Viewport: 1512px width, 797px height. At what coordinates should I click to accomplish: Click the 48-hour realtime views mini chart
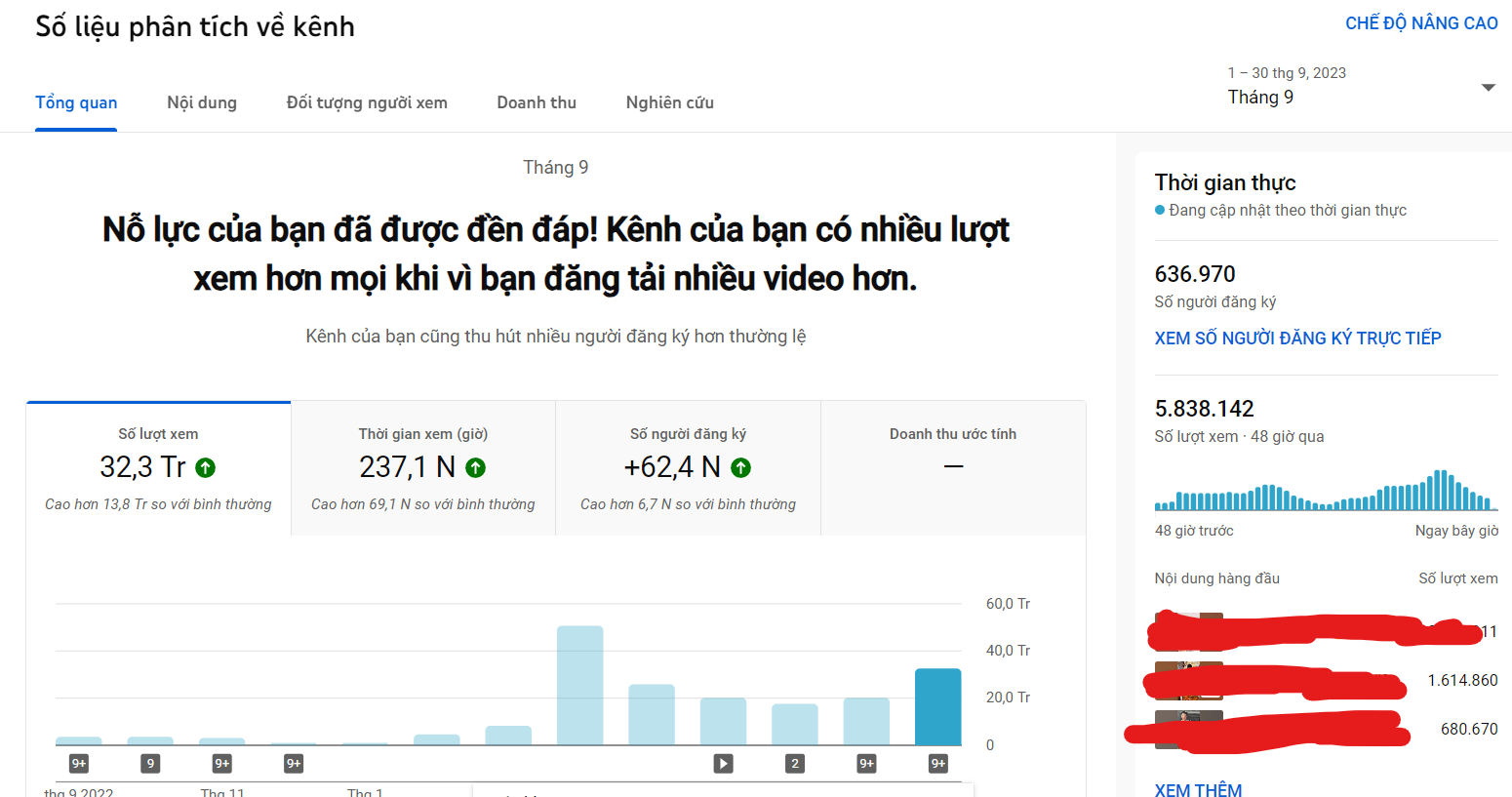(x=1326, y=491)
